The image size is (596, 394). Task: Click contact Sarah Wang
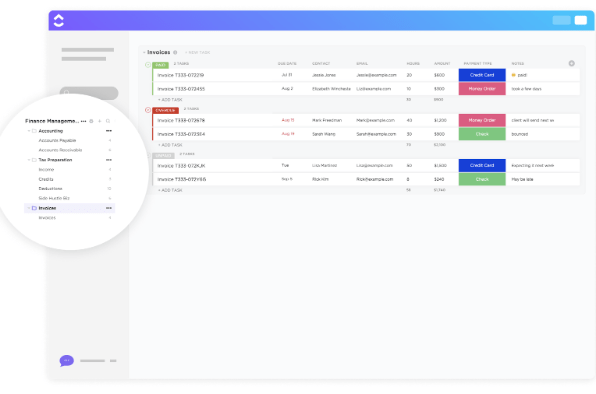[323, 134]
